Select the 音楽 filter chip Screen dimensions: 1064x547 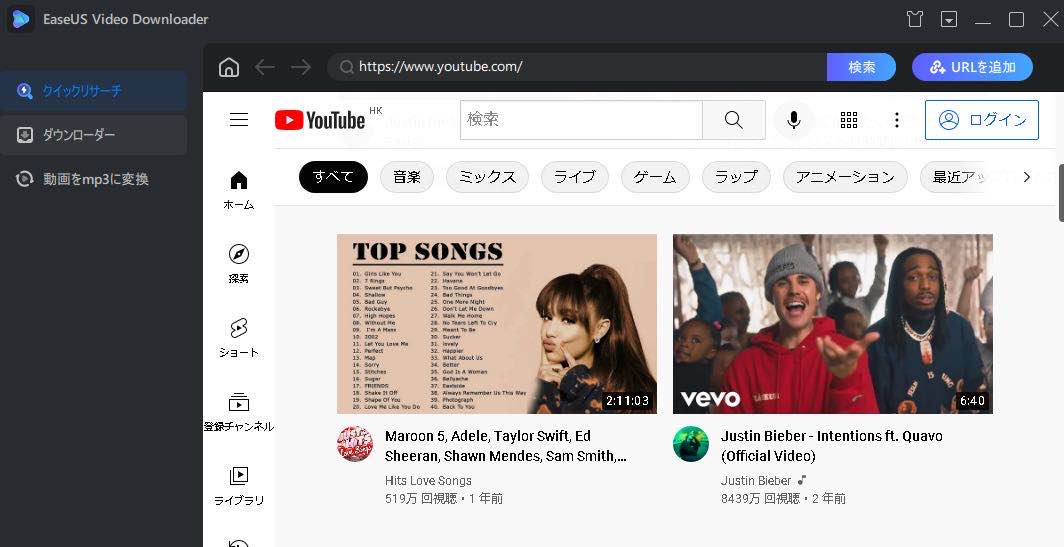pos(407,177)
